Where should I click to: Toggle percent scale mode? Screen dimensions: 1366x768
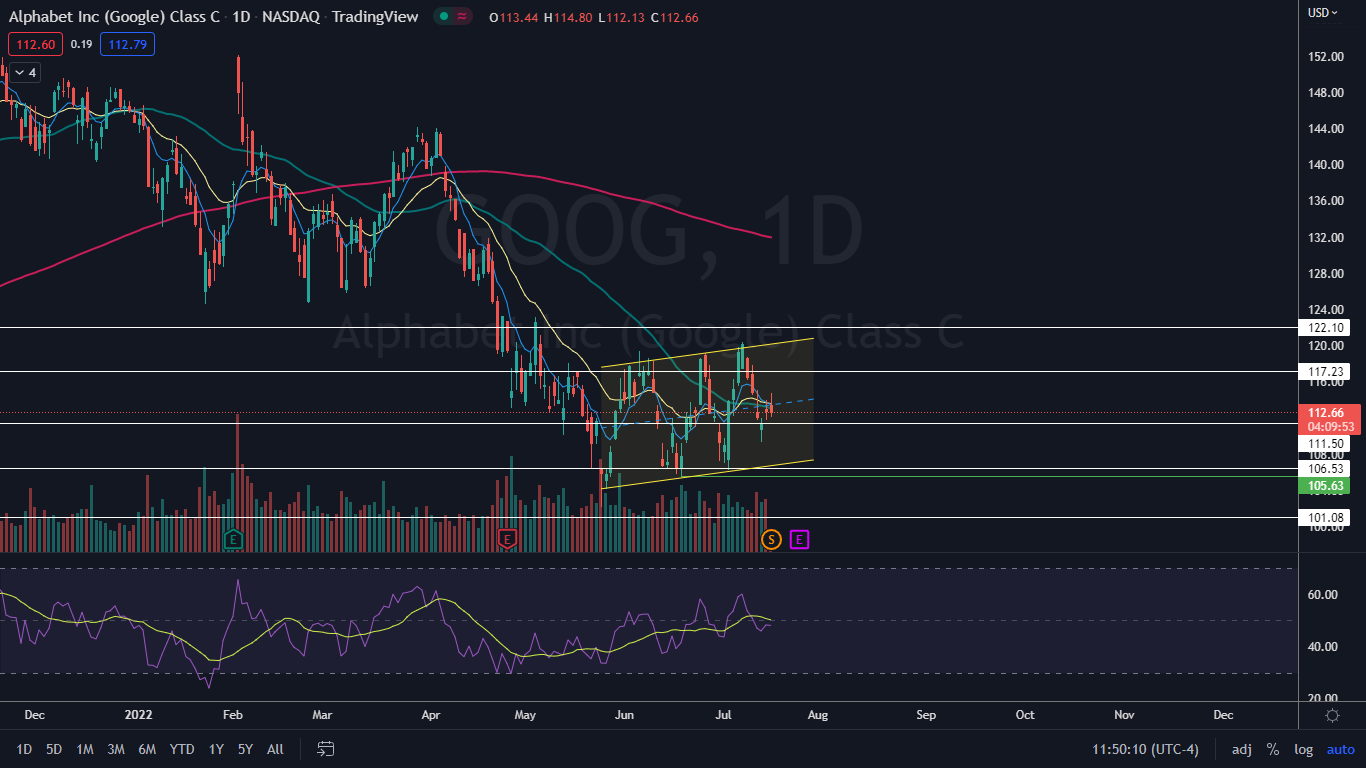[1273, 749]
